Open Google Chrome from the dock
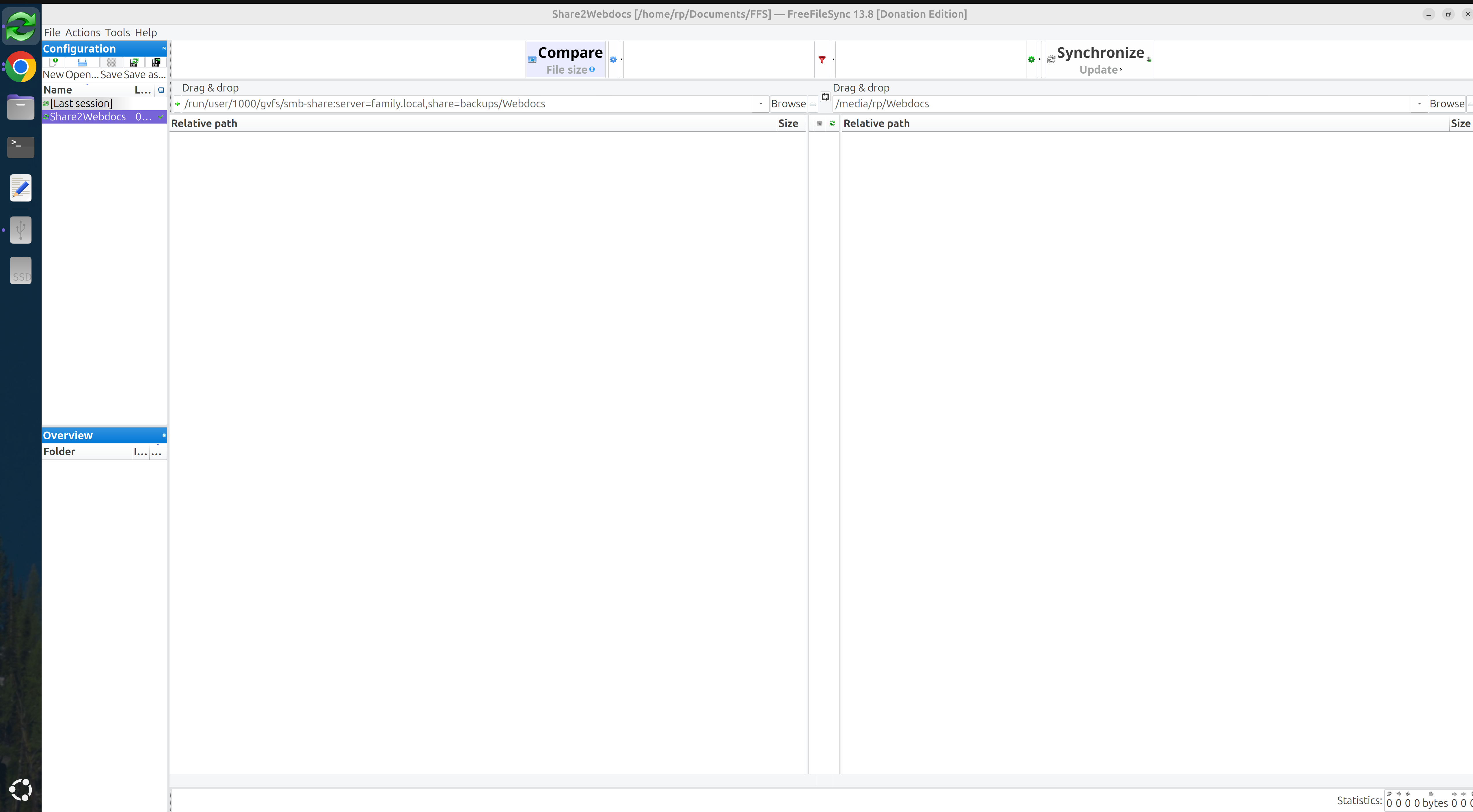The height and width of the screenshot is (812, 1473). point(21,68)
